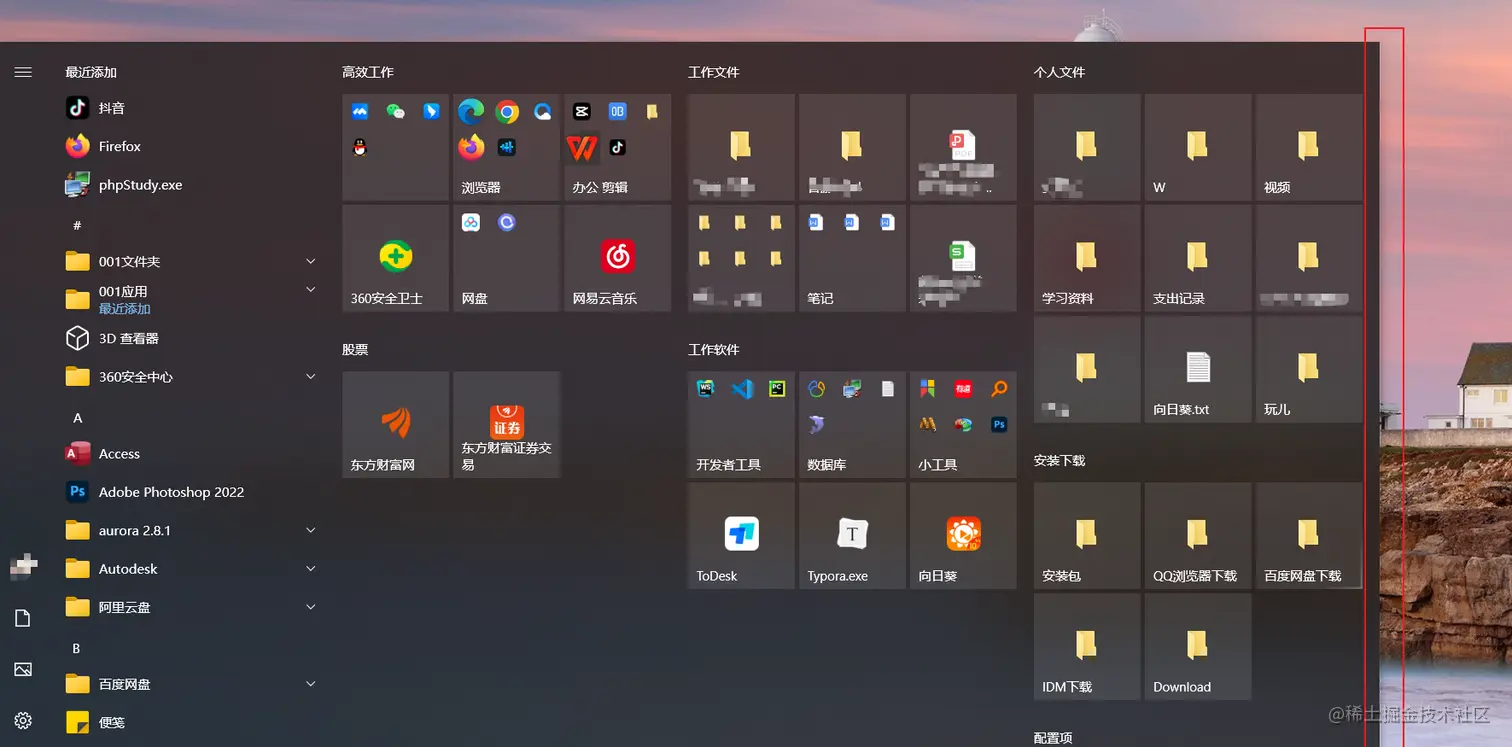Viewport: 1512px width, 747px height.
Task: Open the 向日葵.txt file tile
Action: [x=1198, y=370]
